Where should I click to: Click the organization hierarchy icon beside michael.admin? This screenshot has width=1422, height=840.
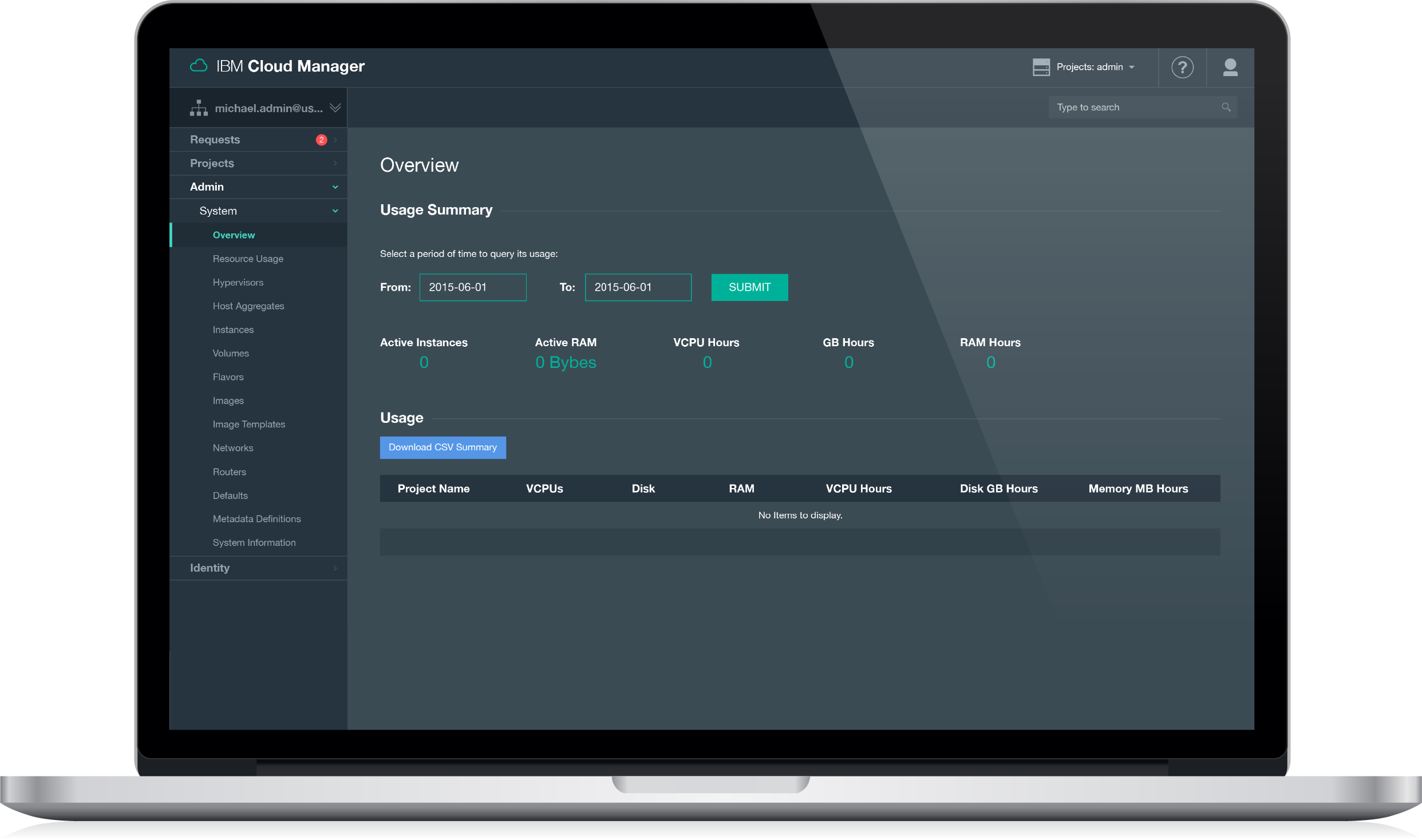tap(199, 108)
